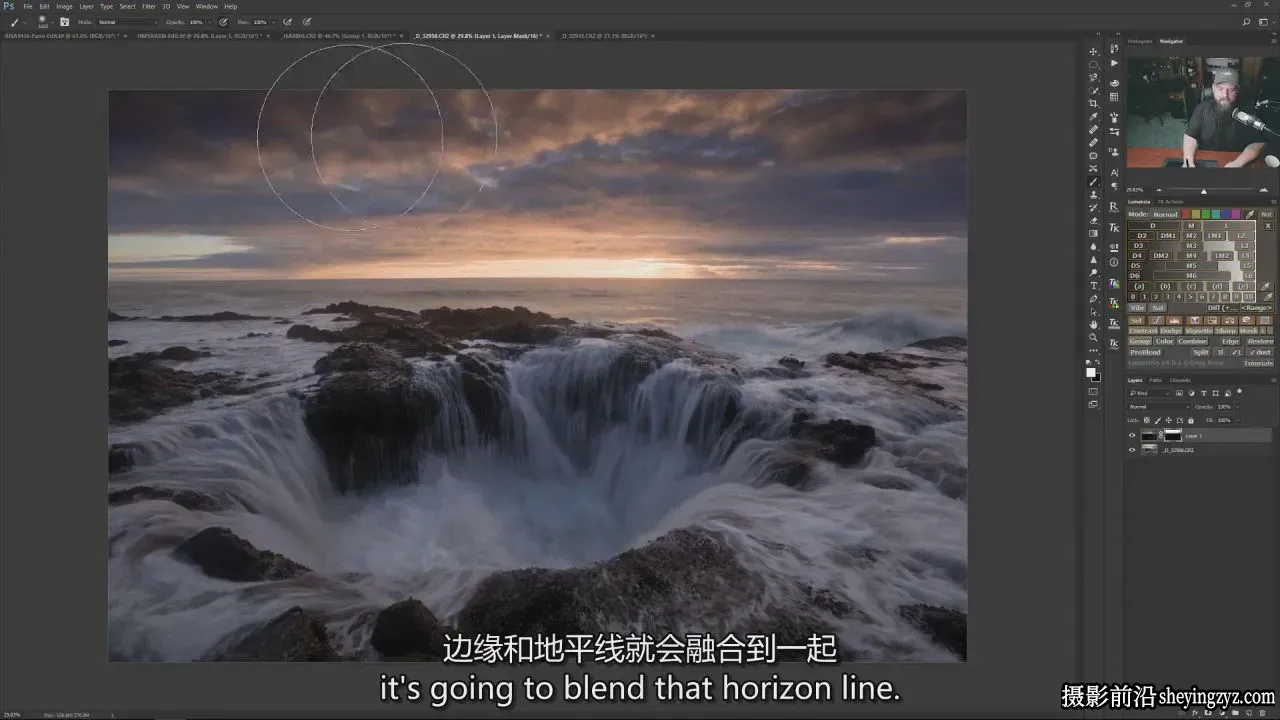Open the Window menu

click(206, 6)
